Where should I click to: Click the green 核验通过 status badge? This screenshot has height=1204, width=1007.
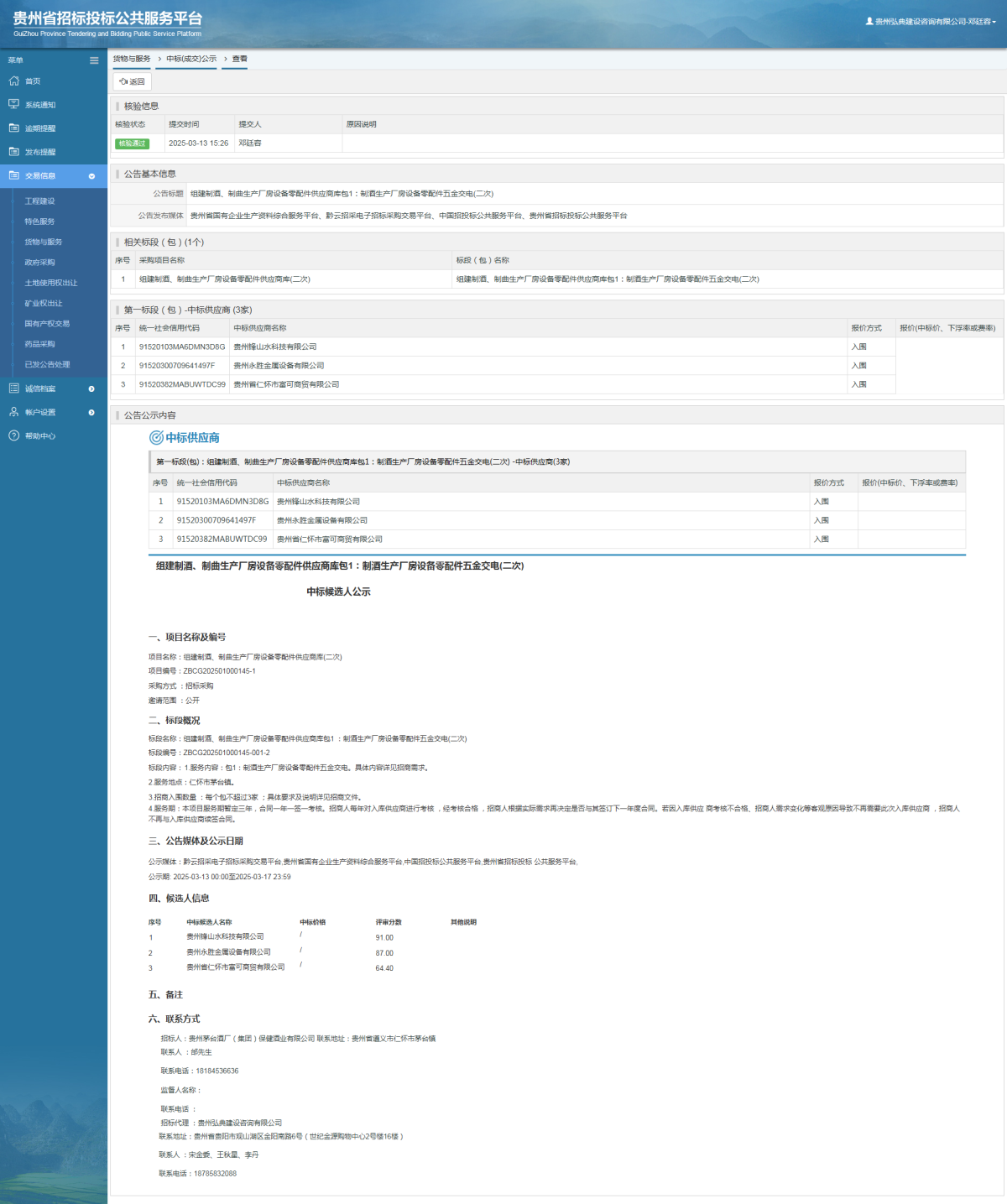(x=132, y=143)
